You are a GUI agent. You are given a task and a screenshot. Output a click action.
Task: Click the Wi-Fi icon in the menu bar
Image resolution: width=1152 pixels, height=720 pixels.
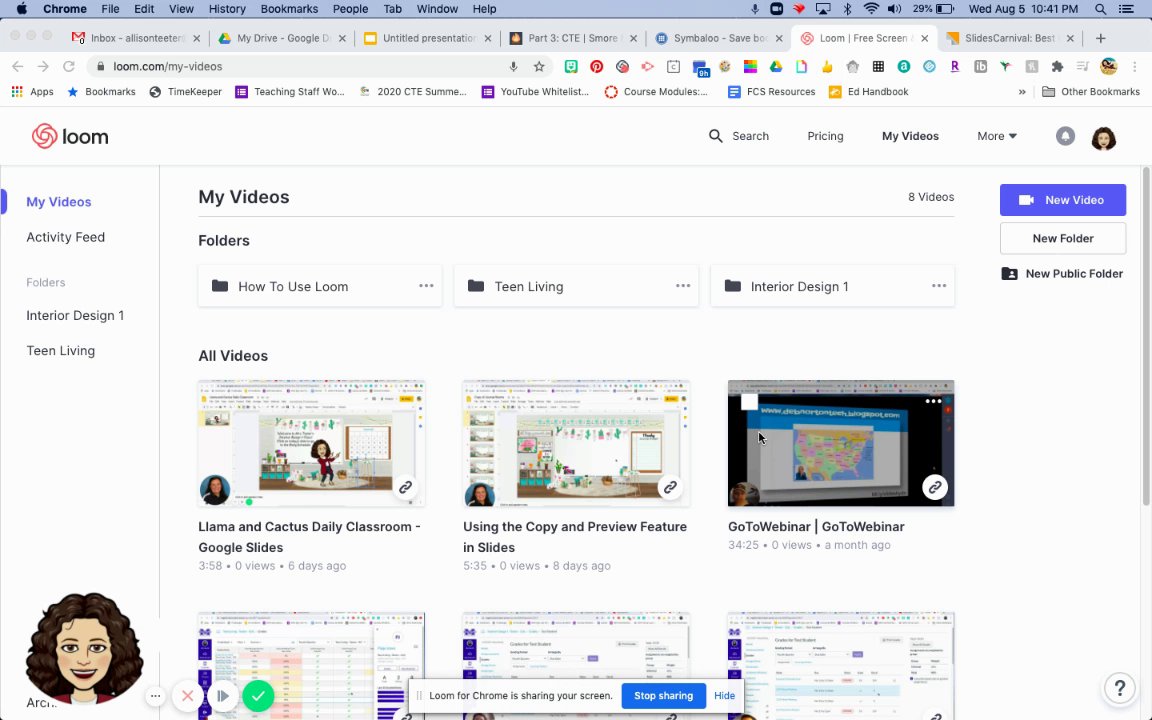click(871, 9)
